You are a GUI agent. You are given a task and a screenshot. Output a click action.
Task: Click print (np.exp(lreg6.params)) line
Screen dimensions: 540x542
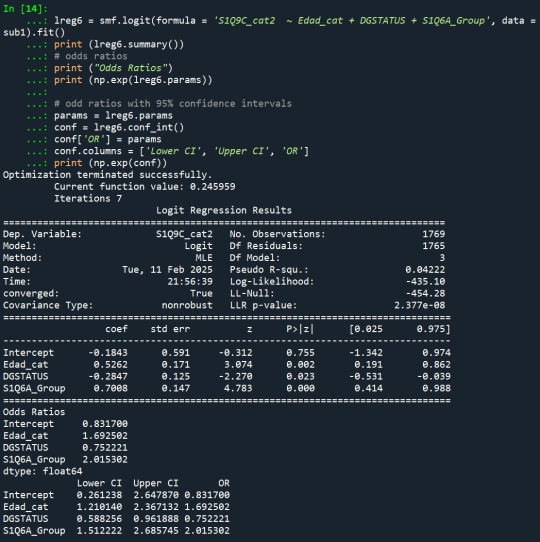click(133, 80)
